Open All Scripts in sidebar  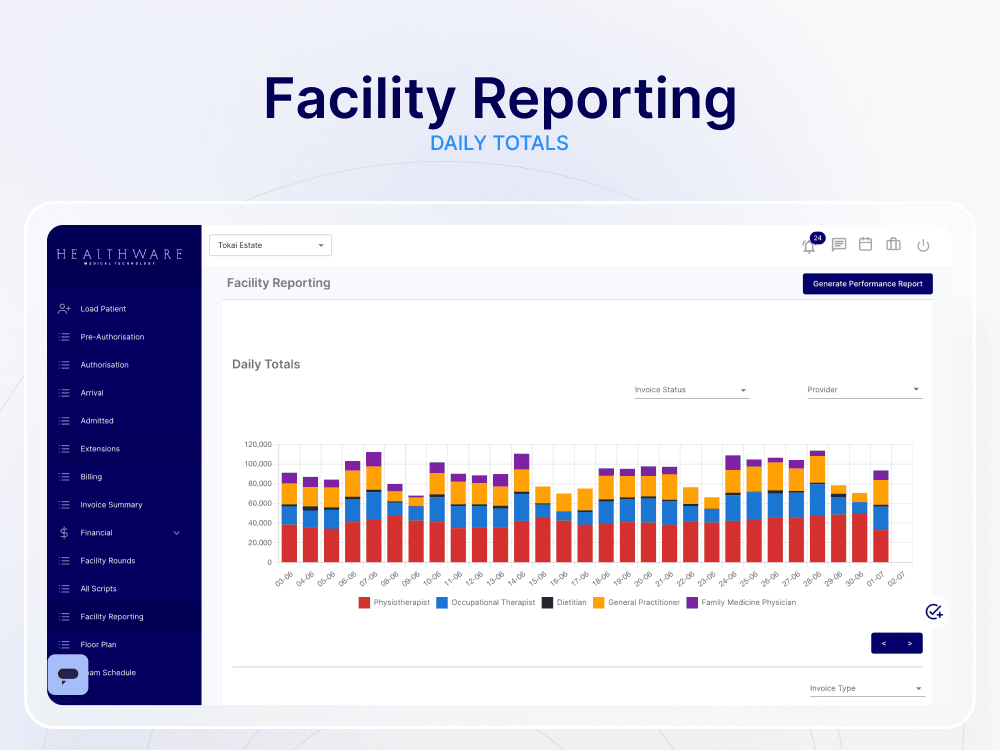[98, 589]
